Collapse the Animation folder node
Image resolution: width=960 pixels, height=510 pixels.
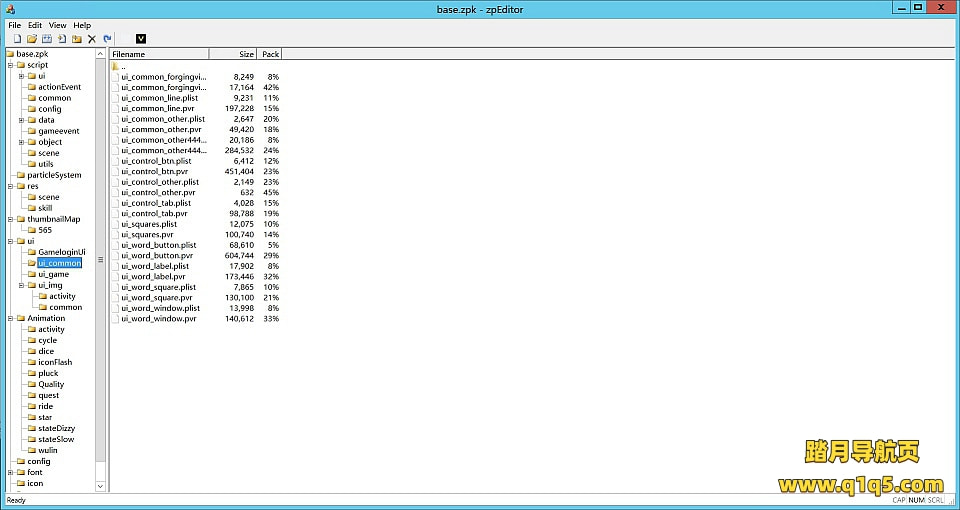[x=10, y=318]
